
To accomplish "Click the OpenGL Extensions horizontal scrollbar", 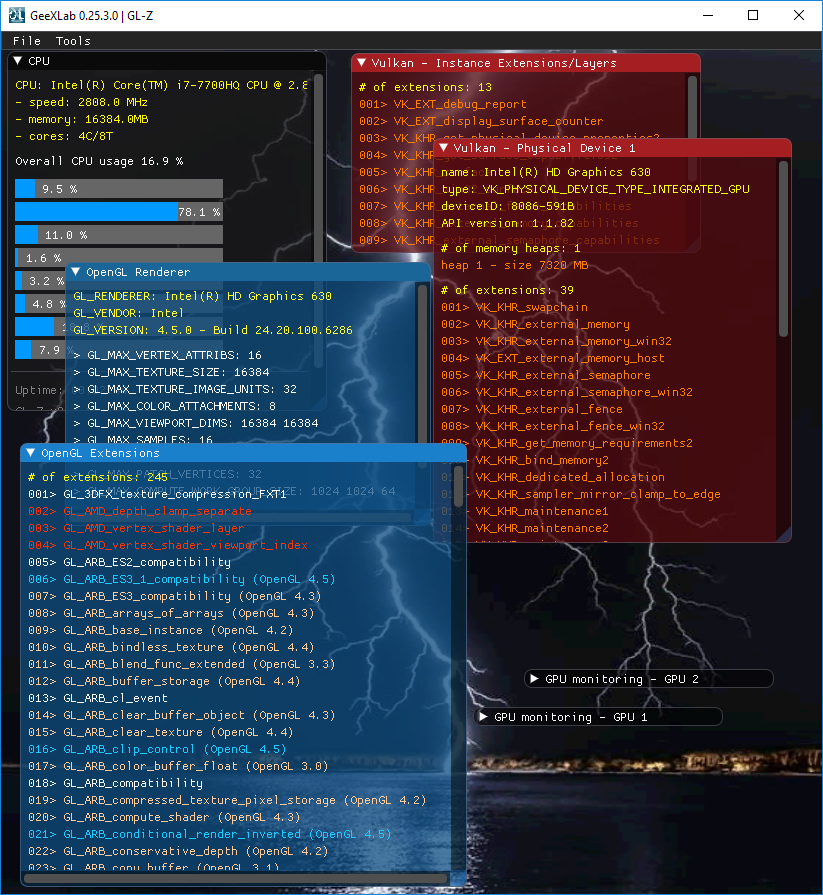I will click(237, 878).
